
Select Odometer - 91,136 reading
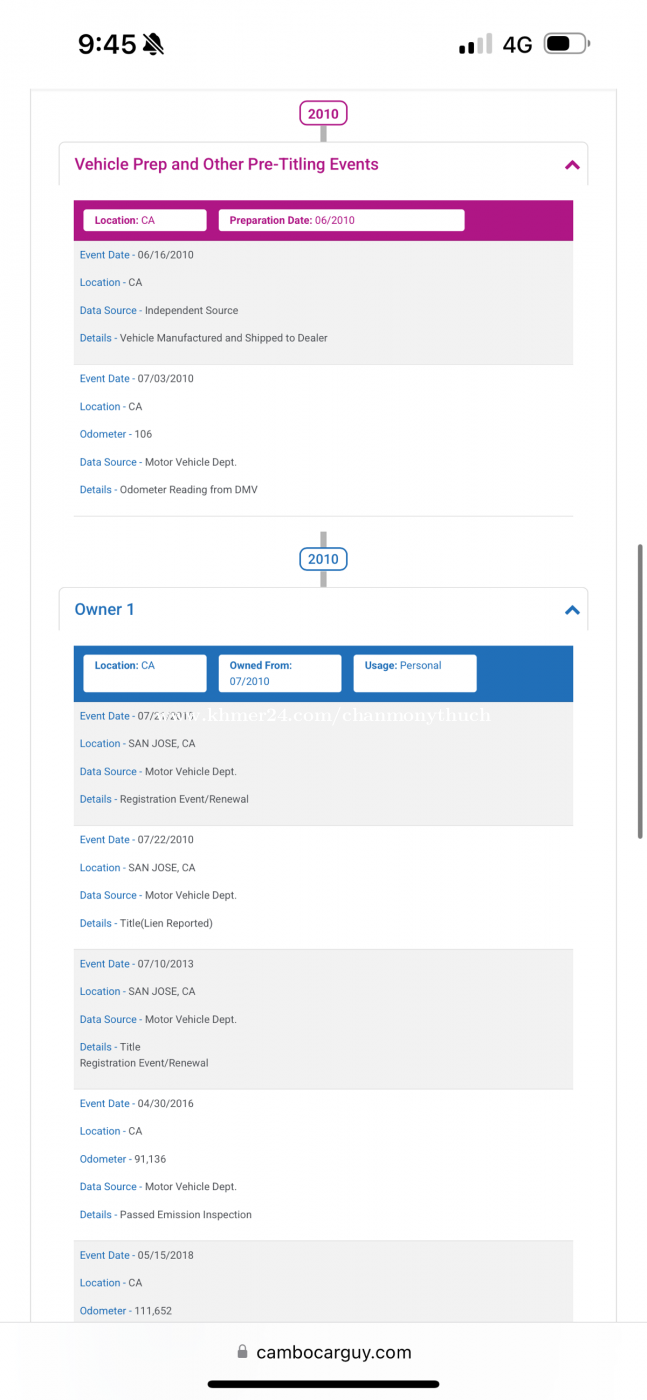pos(123,1159)
